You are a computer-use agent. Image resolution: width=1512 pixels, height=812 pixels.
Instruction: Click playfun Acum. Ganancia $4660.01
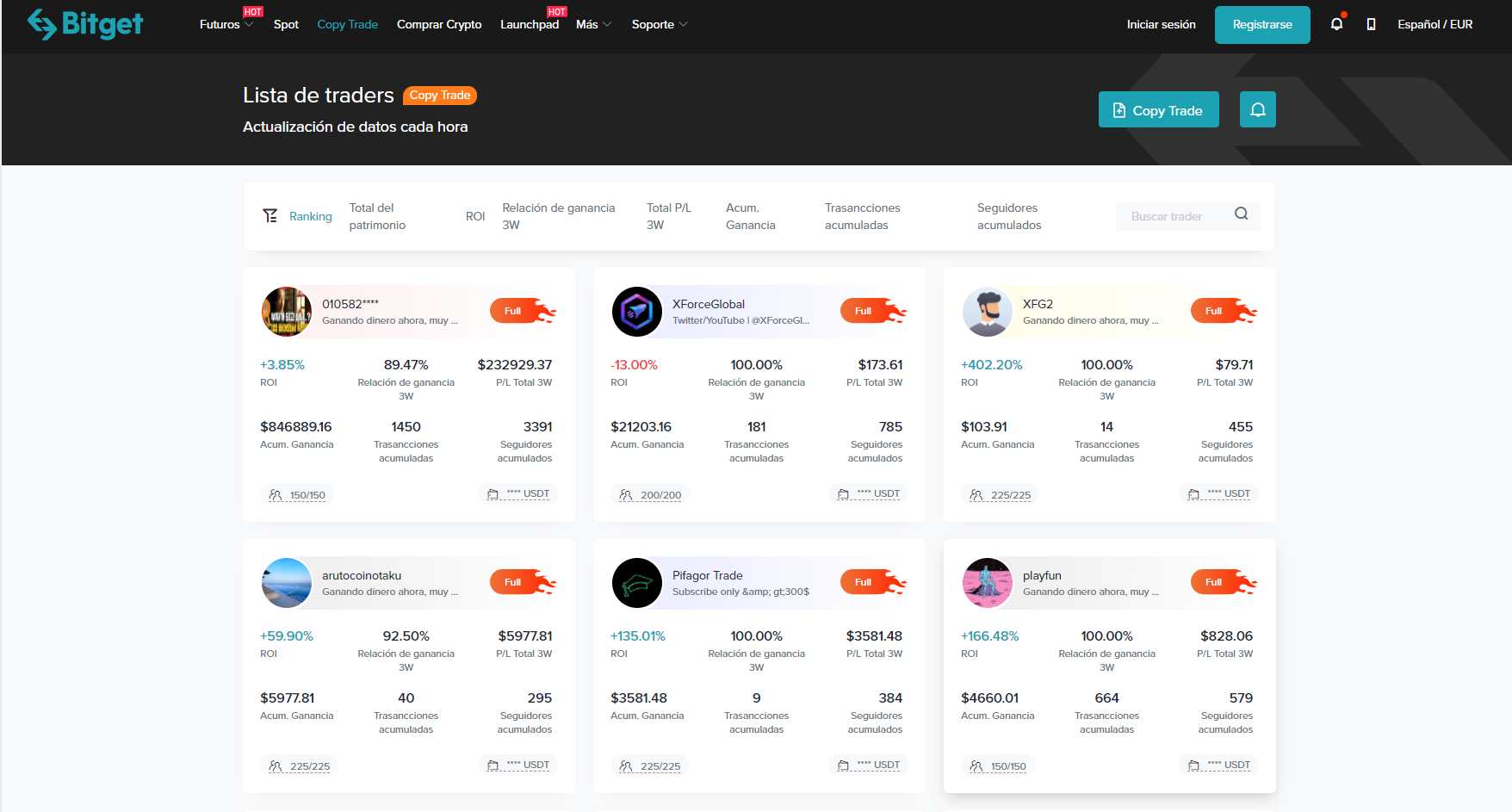tap(989, 697)
